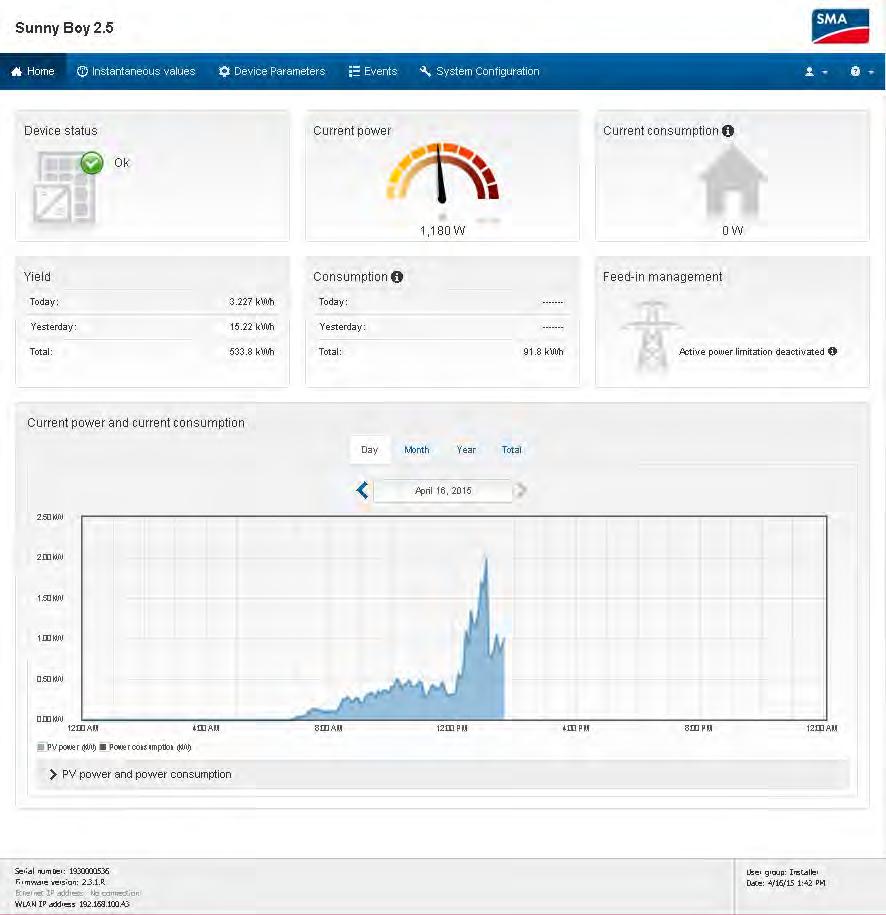Click the SMA logo

[x=840, y=26]
